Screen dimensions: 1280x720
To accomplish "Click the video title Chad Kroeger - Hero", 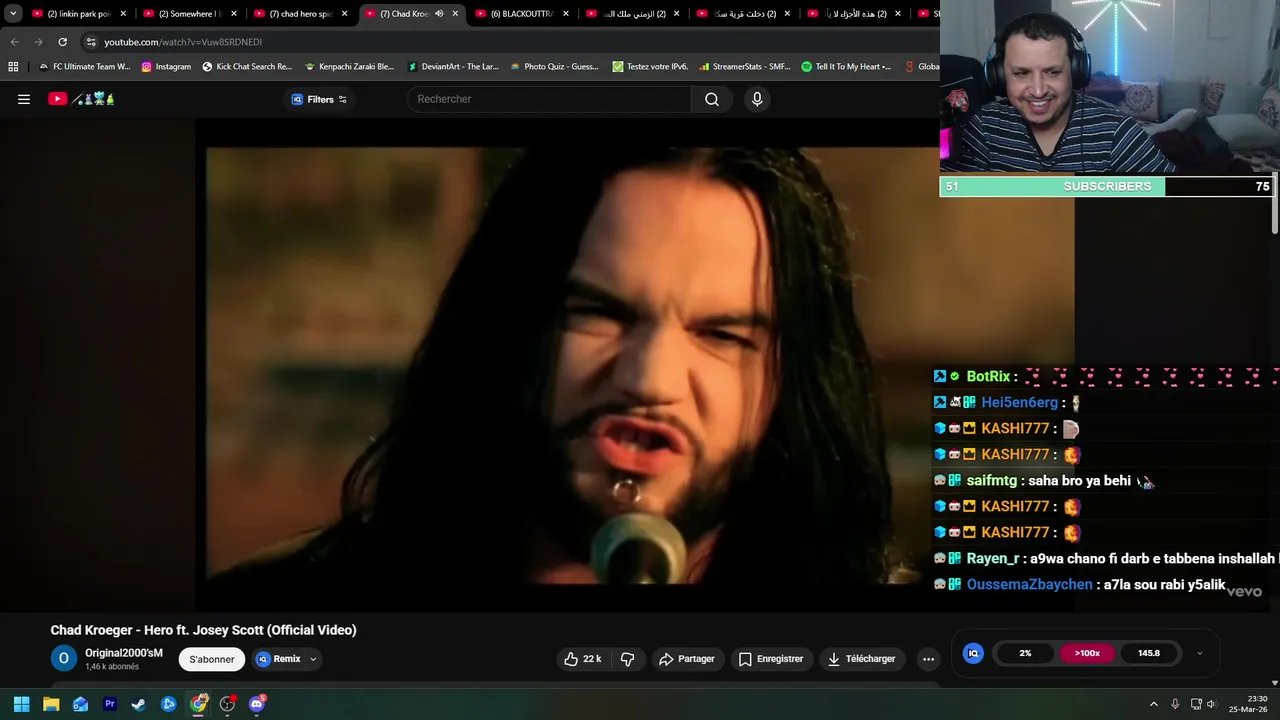I will pyautogui.click(x=203, y=630).
